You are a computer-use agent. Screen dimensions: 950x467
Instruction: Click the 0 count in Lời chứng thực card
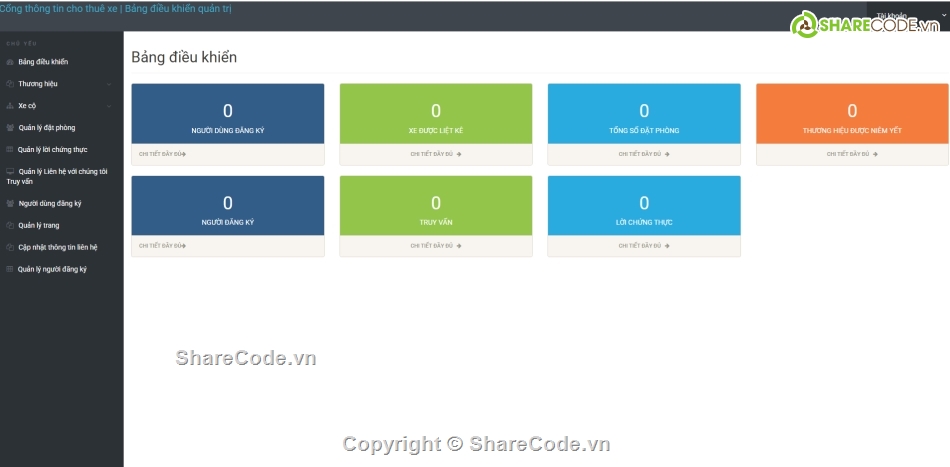[x=644, y=203]
